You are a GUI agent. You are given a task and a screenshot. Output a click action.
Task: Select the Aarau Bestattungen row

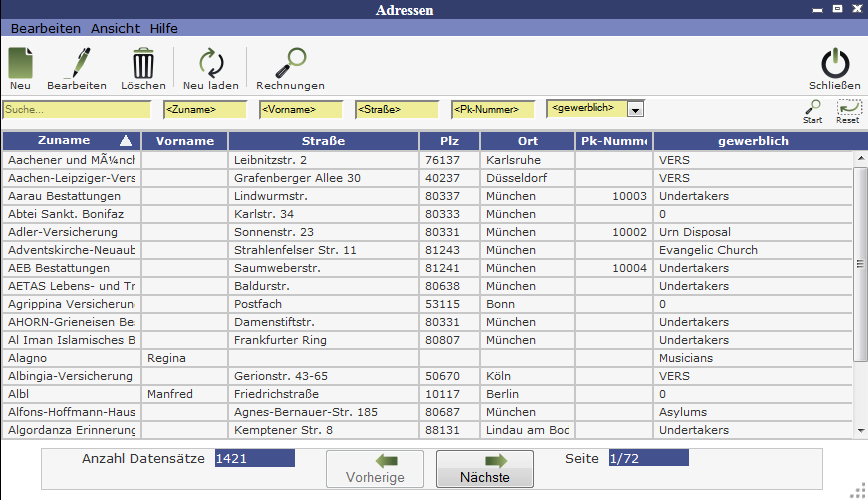click(x=70, y=196)
